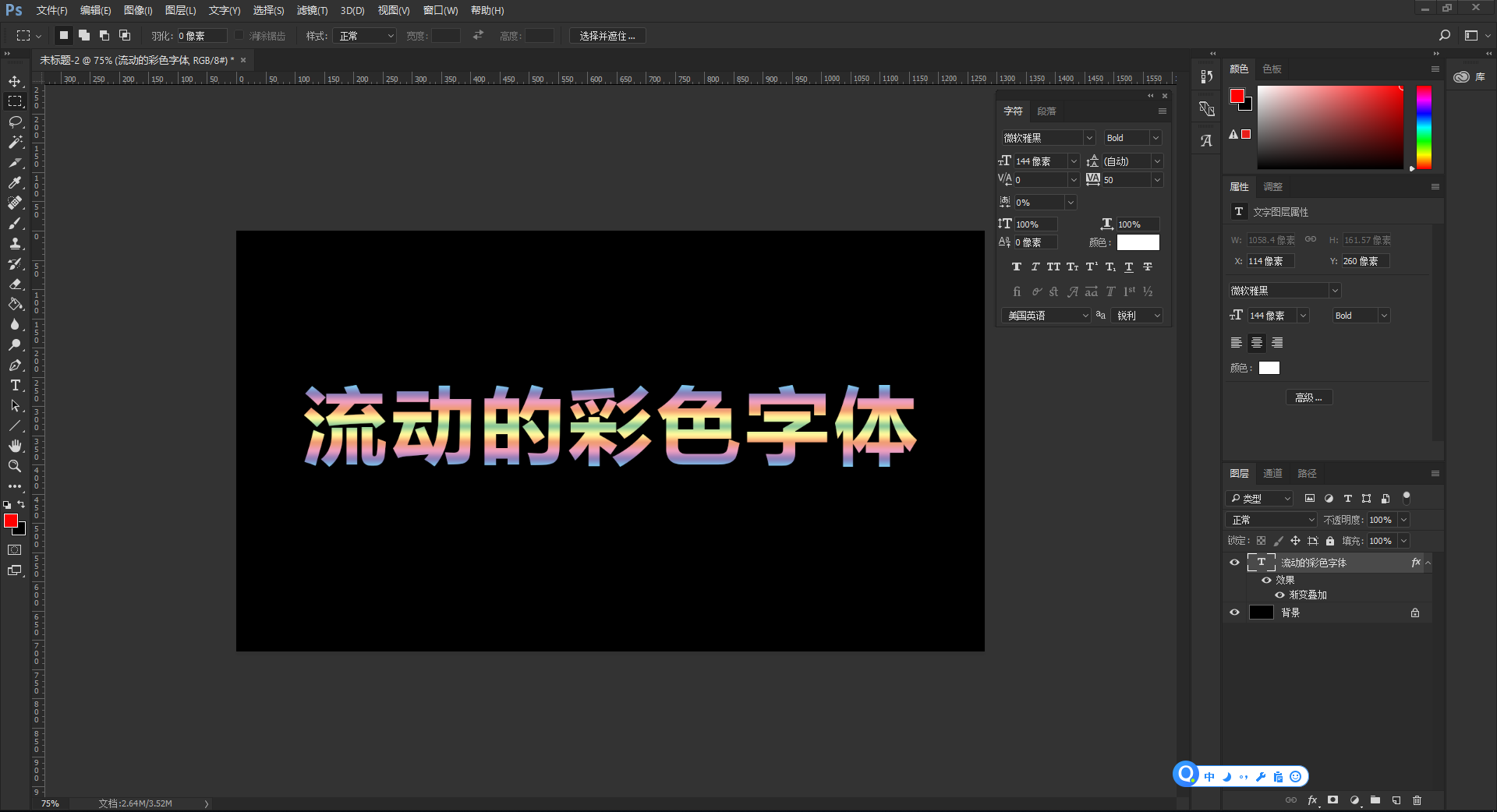This screenshot has height=812, width=1497.
Task: Select the Blur tool
Action: click(15, 324)
